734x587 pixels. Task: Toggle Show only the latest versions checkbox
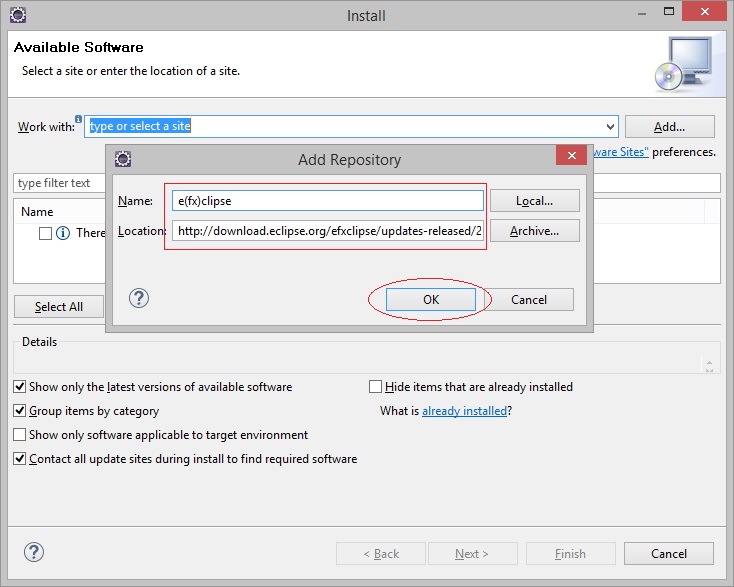click(x=20, y=387)
